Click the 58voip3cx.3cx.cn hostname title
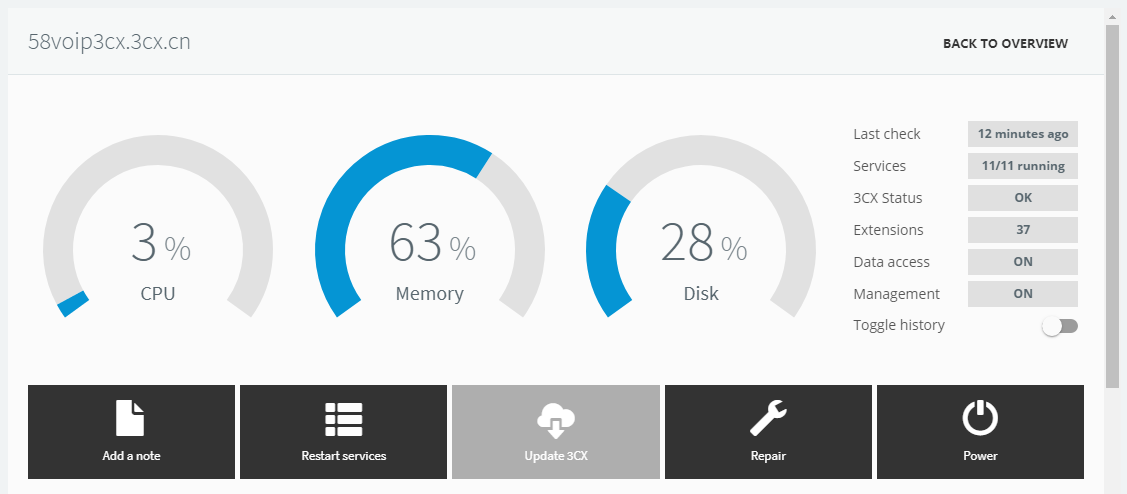 109,42
